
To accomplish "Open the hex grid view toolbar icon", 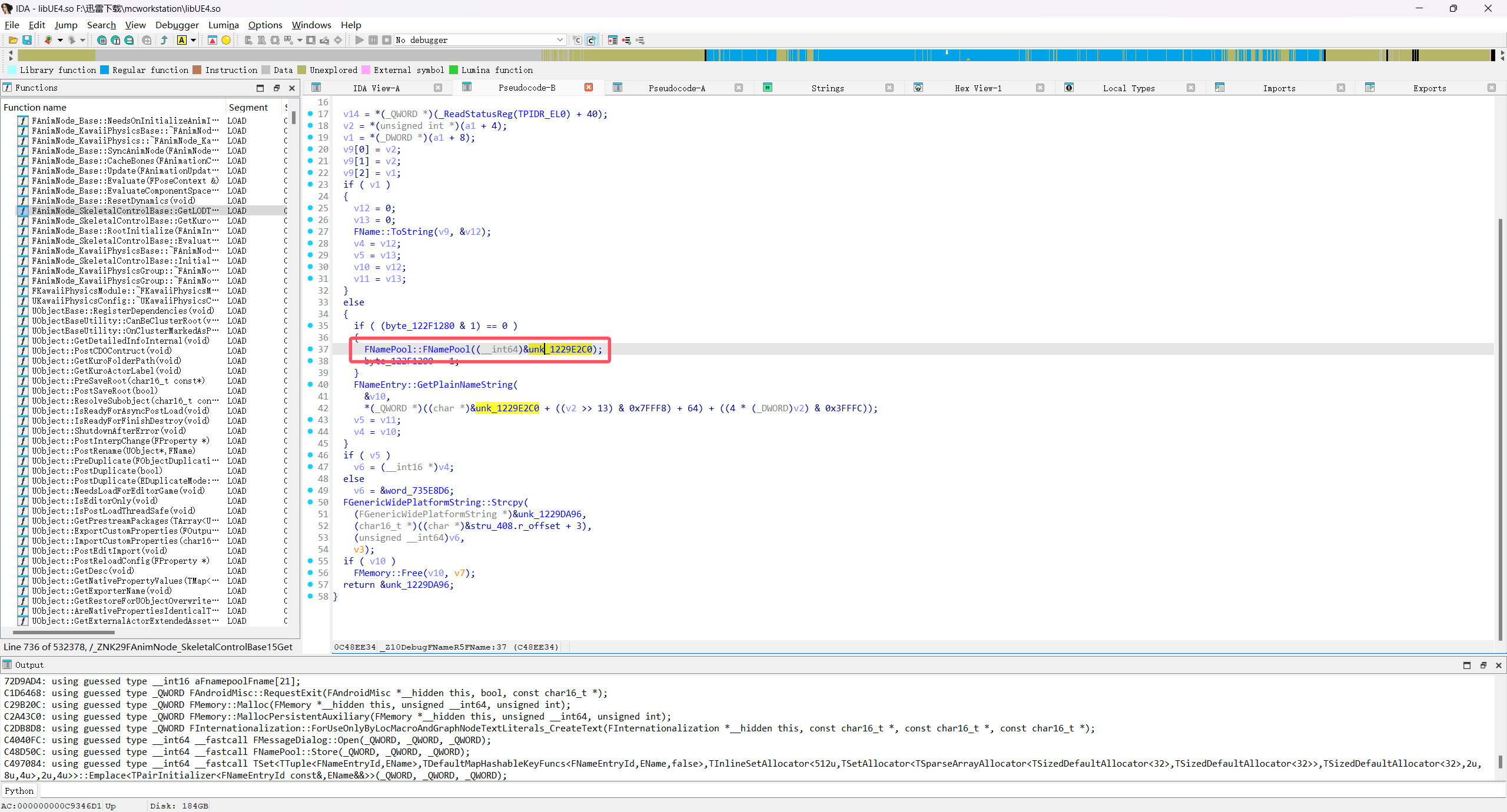I will click(102, 40).
